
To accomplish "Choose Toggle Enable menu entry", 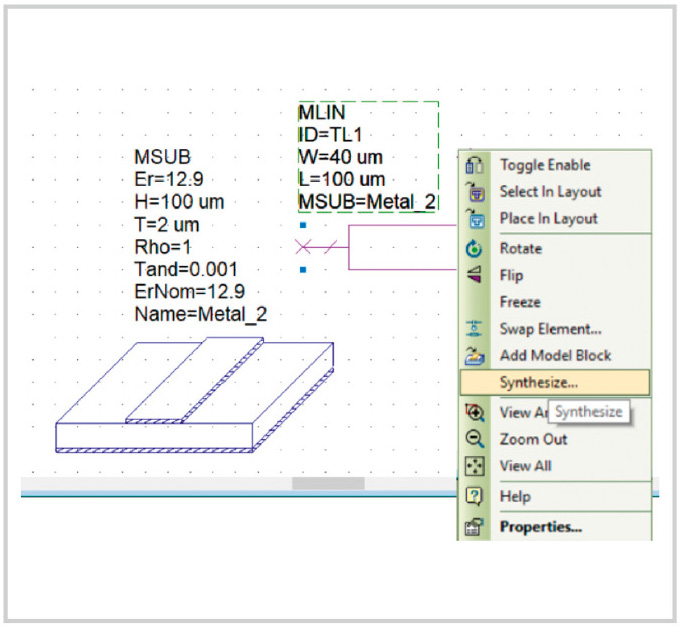I will click(545, 165).
